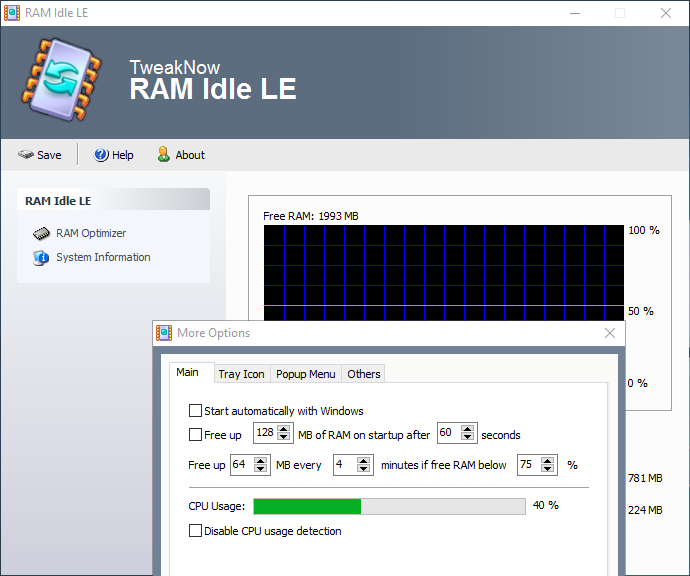Screen dimensions: 690x576
Task: Click the System Information monitor icon
Action: tap(41, 257)
